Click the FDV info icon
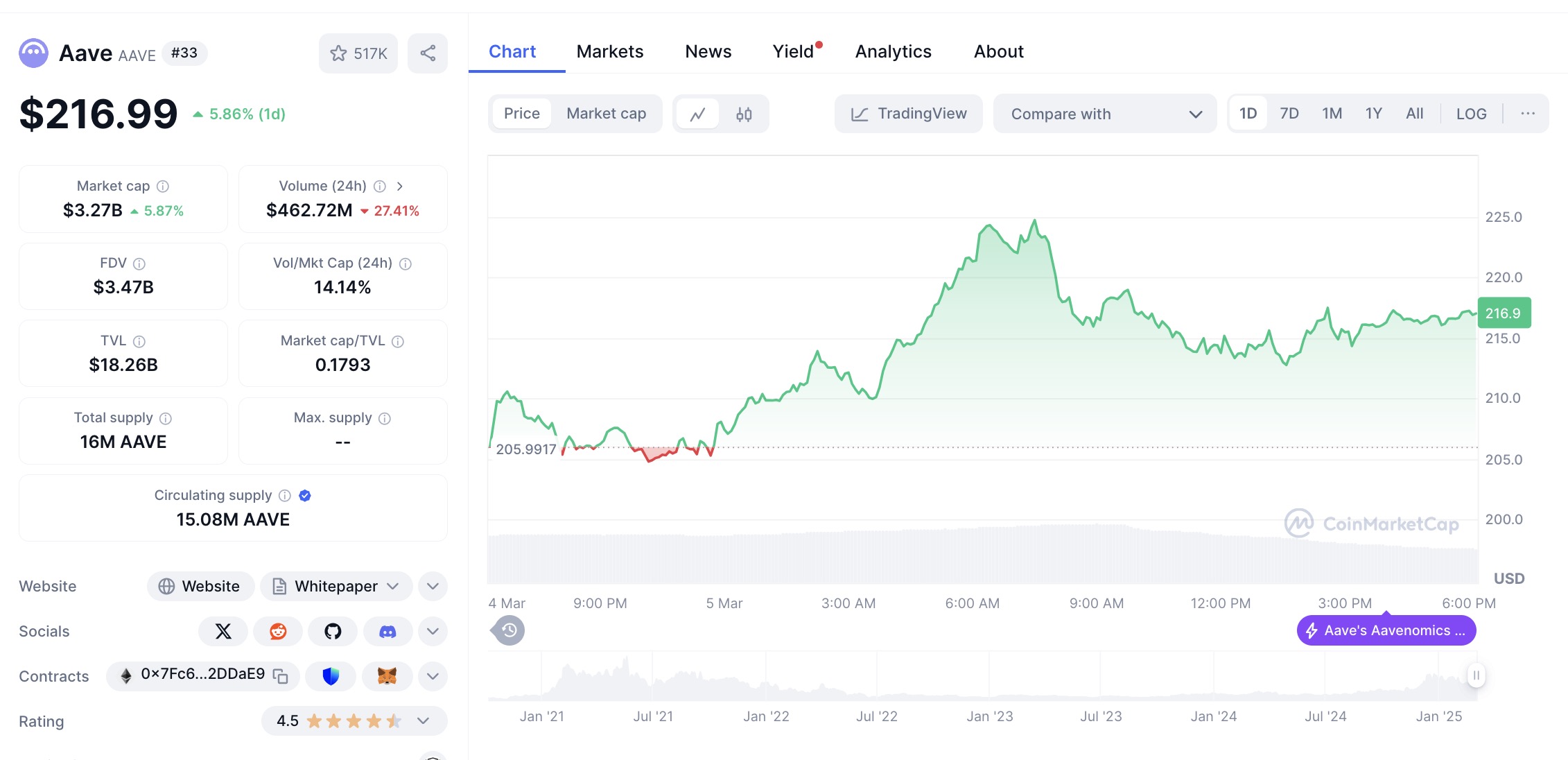This screenshot has height=760, width=1568. click(x=139, y=264)
